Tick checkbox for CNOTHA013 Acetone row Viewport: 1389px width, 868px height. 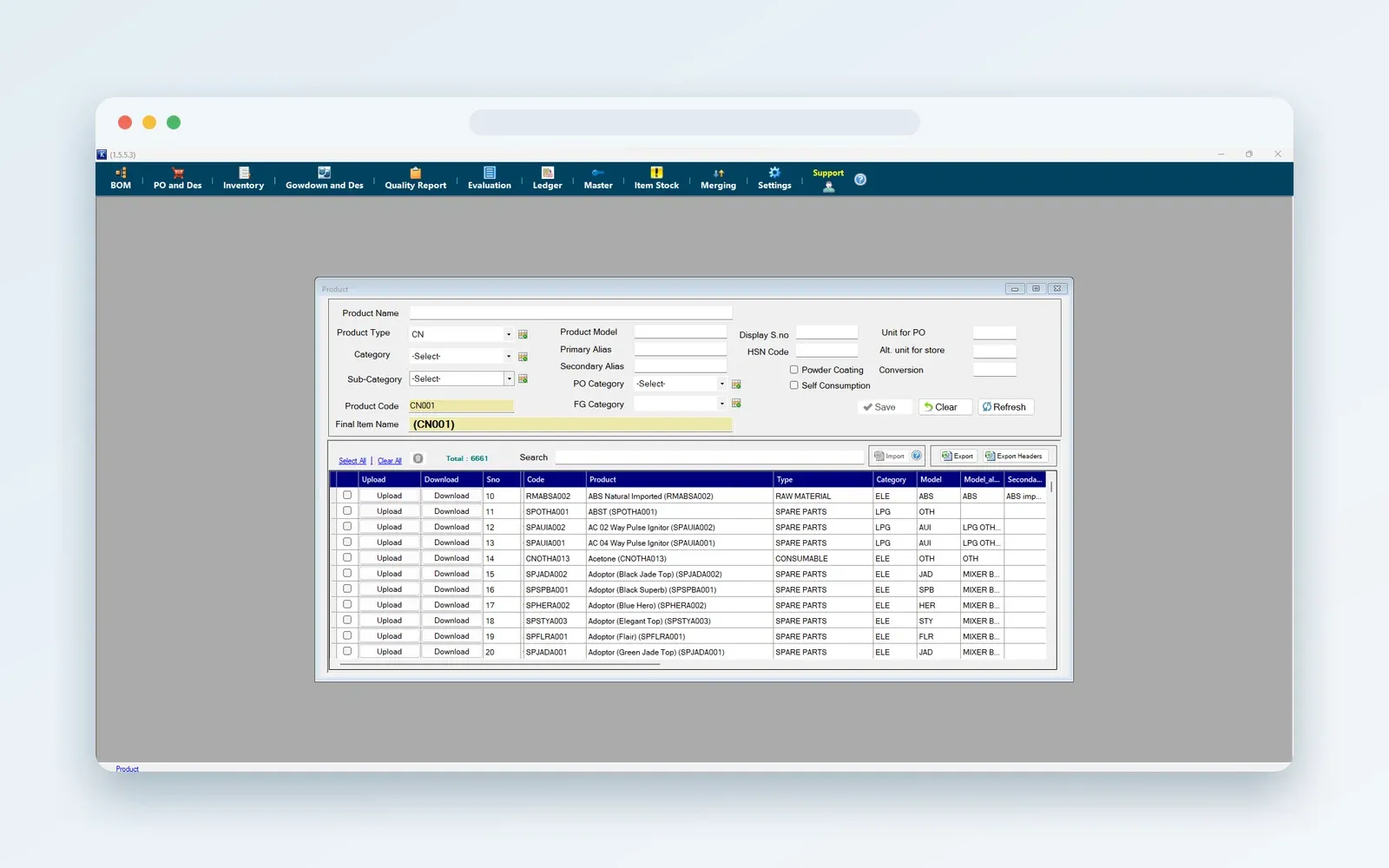pos(347,558)
